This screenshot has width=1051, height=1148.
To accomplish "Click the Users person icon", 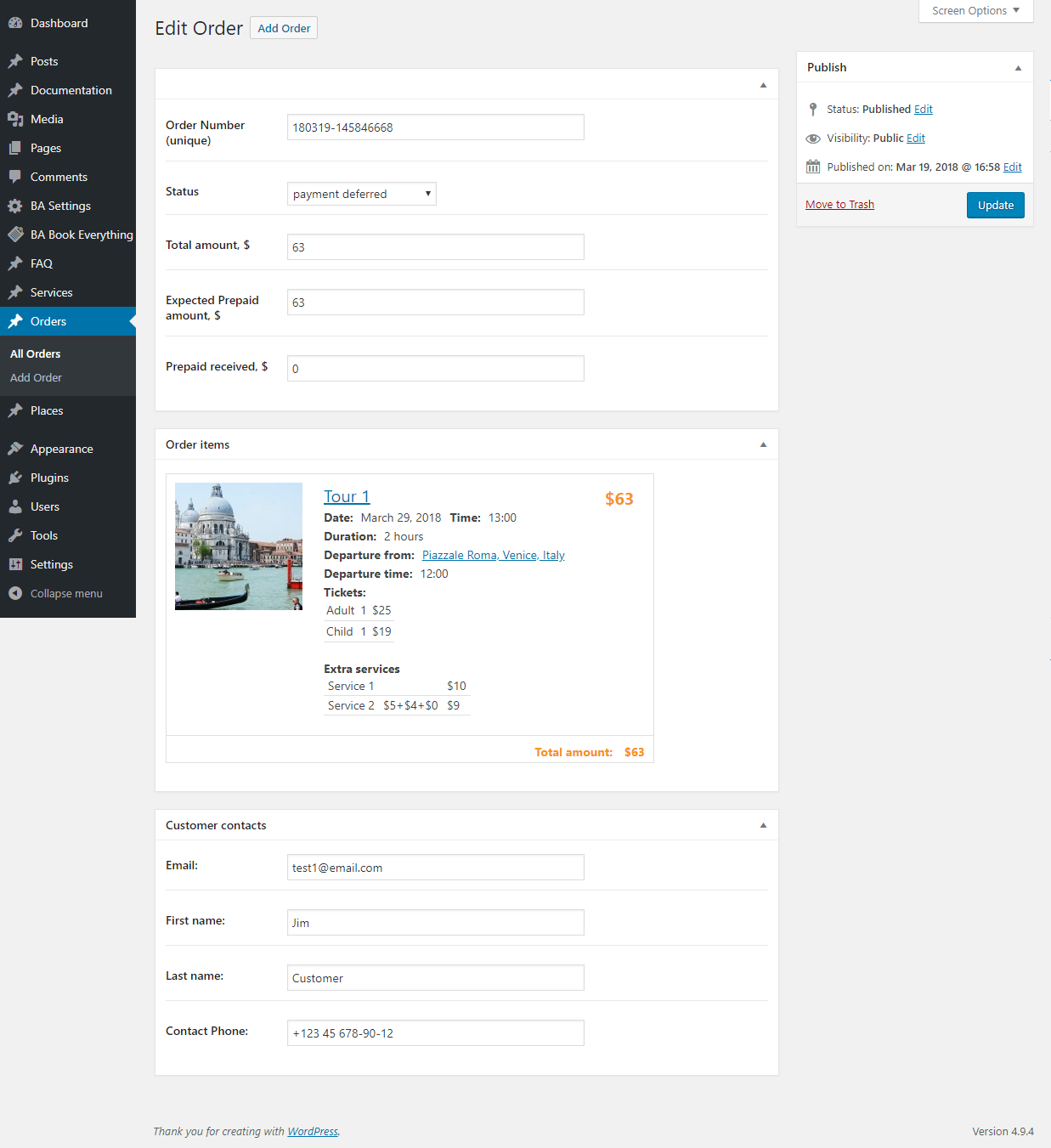I will [x=15, y=506].
